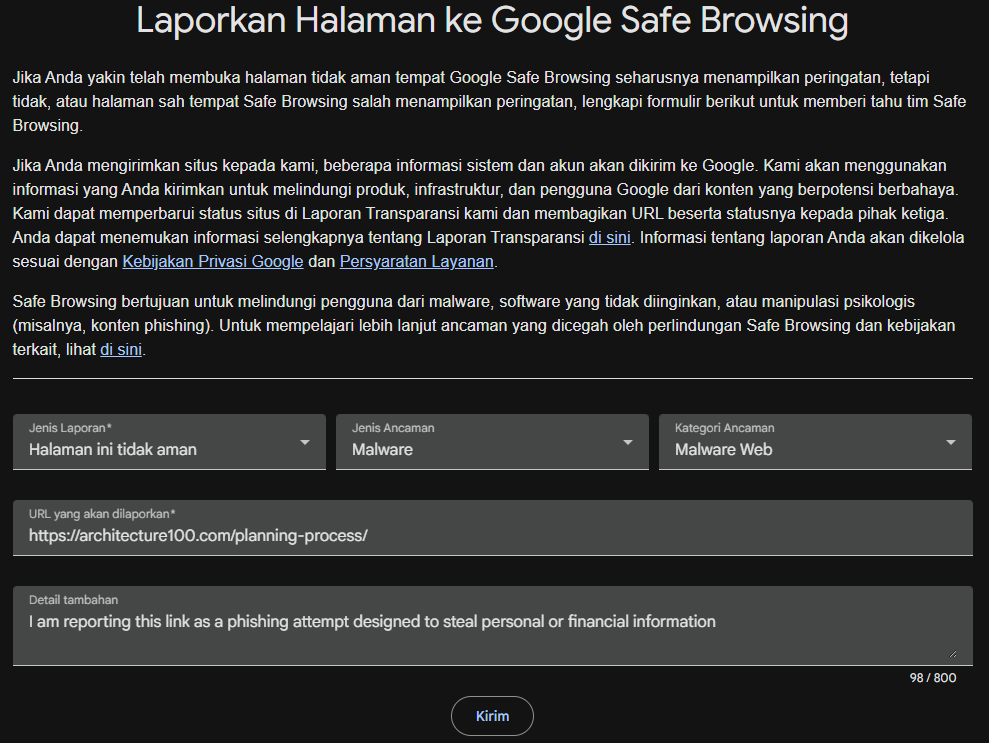Click the "Detail tambahan" field label
This screenshot has width=989, height=743.
click(73, 600)
